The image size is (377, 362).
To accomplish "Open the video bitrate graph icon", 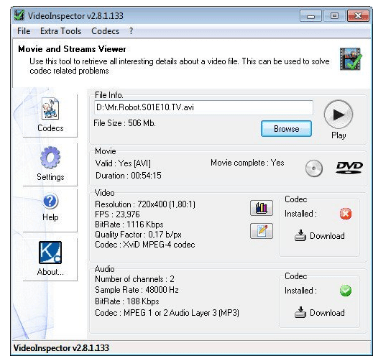I will coord(261,208).
